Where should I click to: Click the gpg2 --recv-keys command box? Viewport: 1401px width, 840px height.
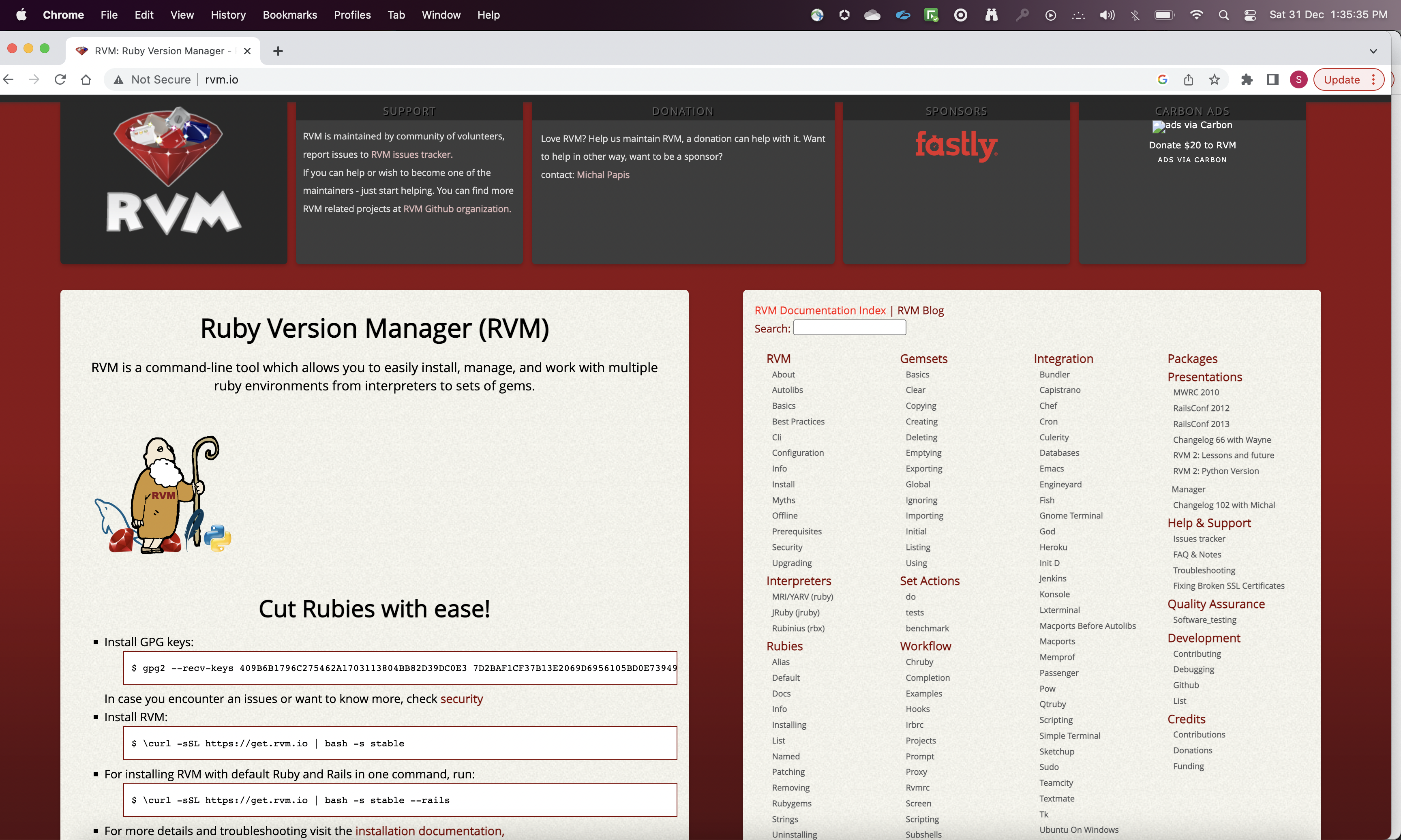(x=400, y=668)
